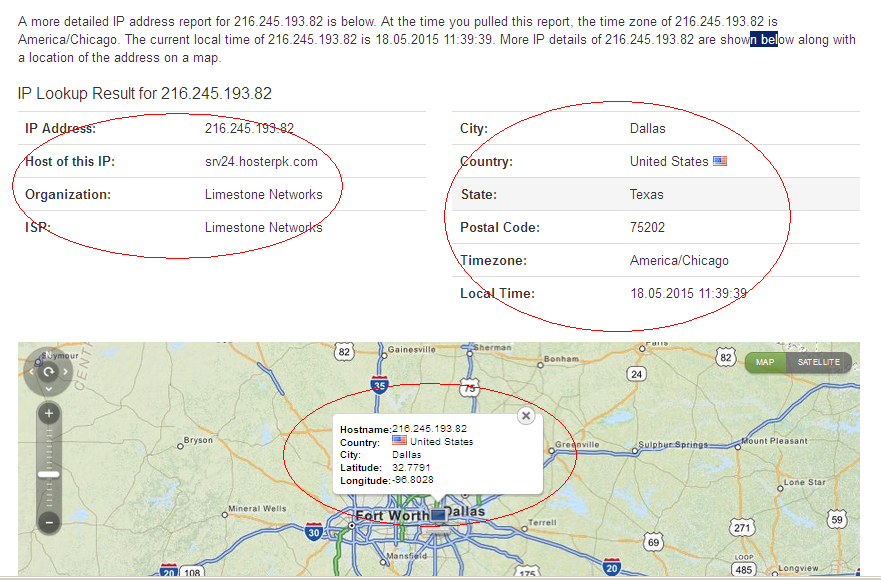Click the Greenville town on the map
The image size is (881, 580).
coord(576,445)
